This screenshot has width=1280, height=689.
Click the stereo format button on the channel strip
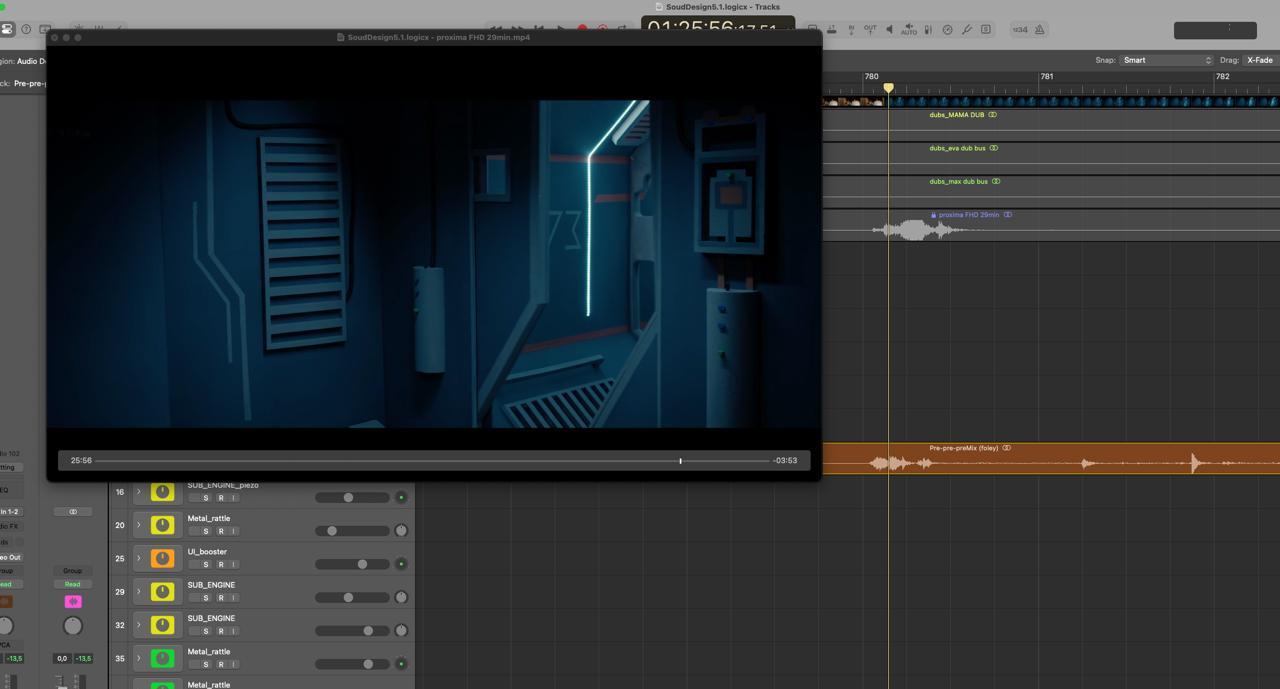(72, 511)
